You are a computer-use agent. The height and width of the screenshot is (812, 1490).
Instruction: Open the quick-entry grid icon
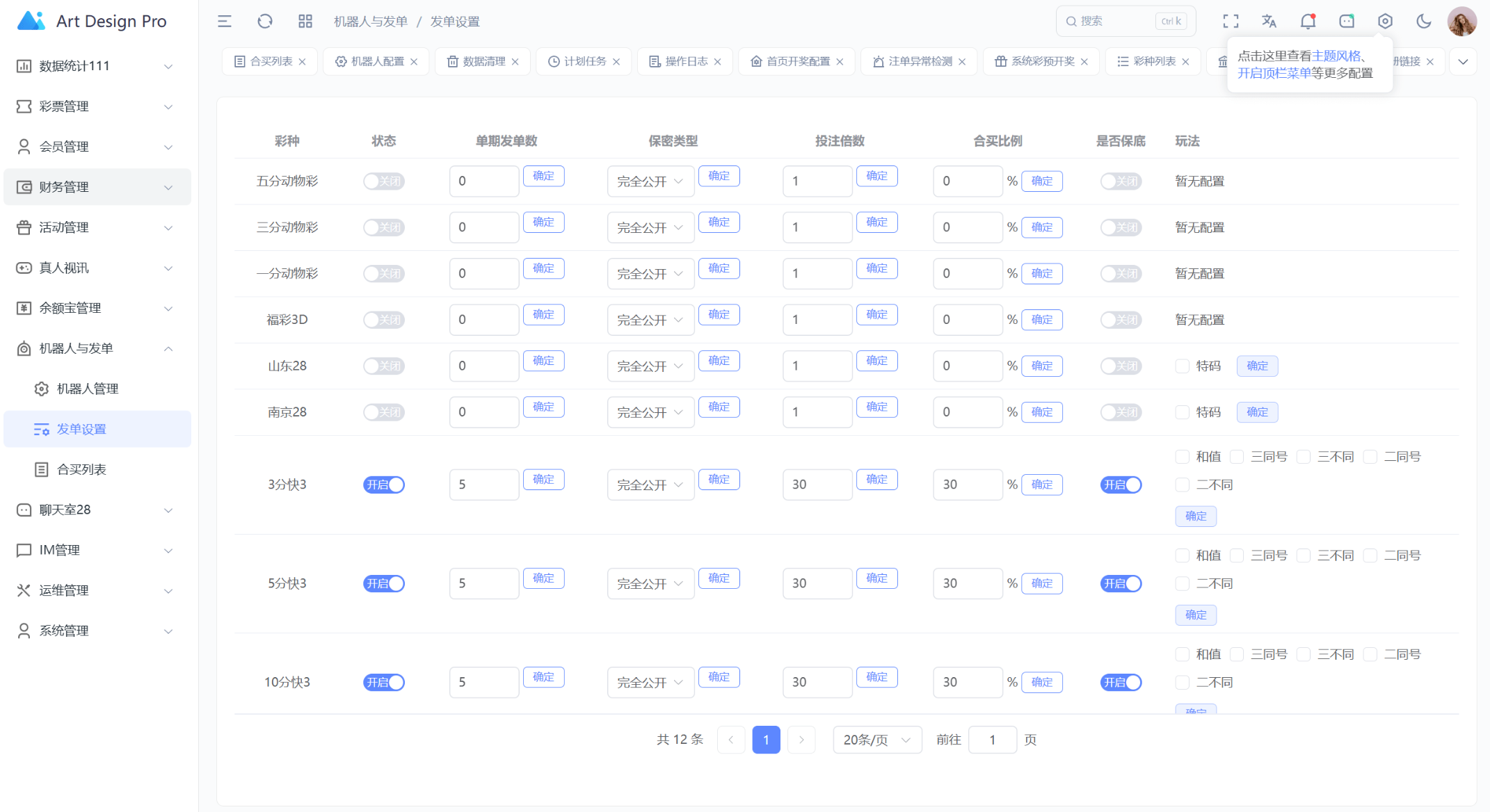tap(305, 22)
